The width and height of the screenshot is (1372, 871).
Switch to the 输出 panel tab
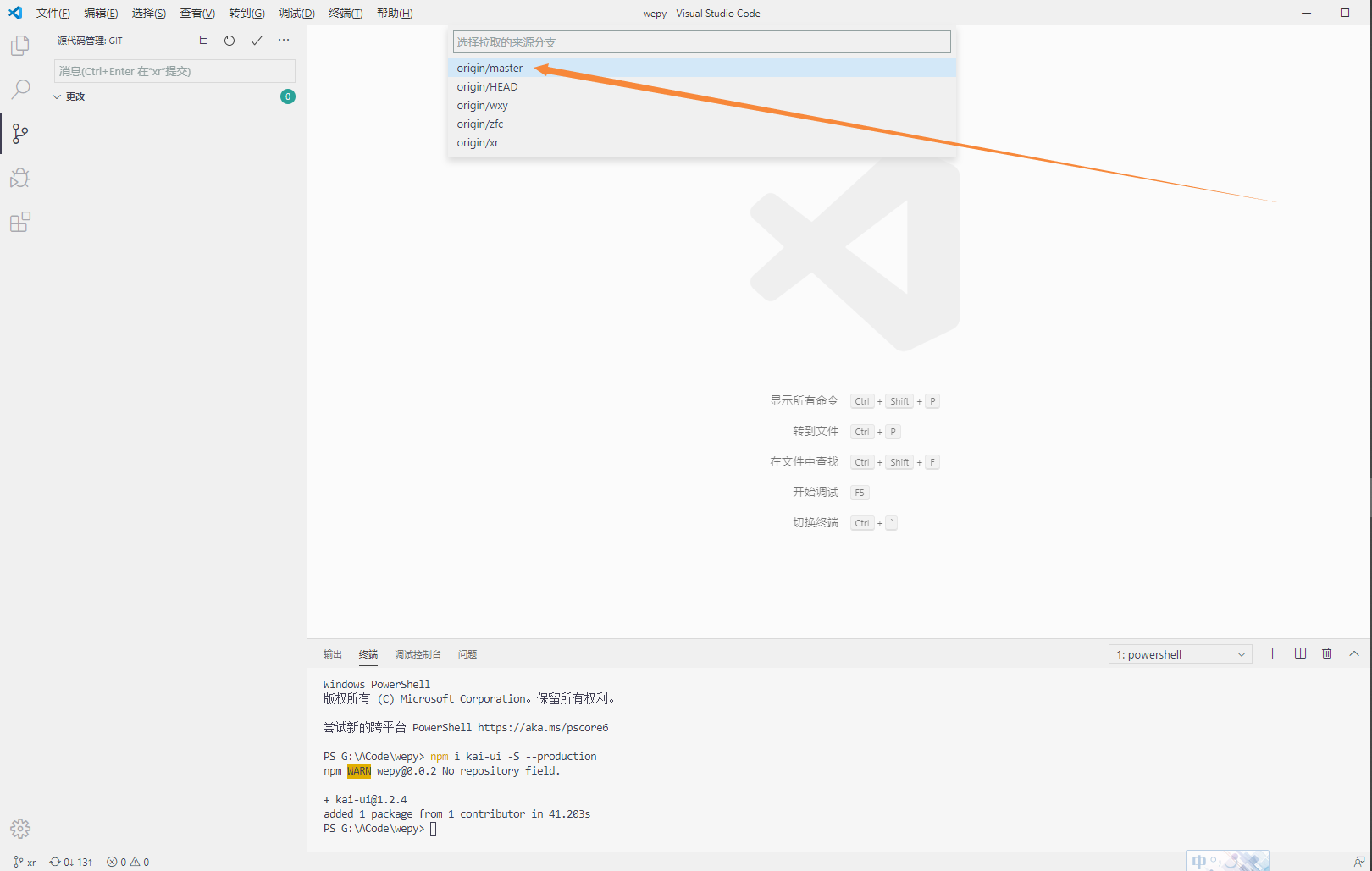click(333, 654)
